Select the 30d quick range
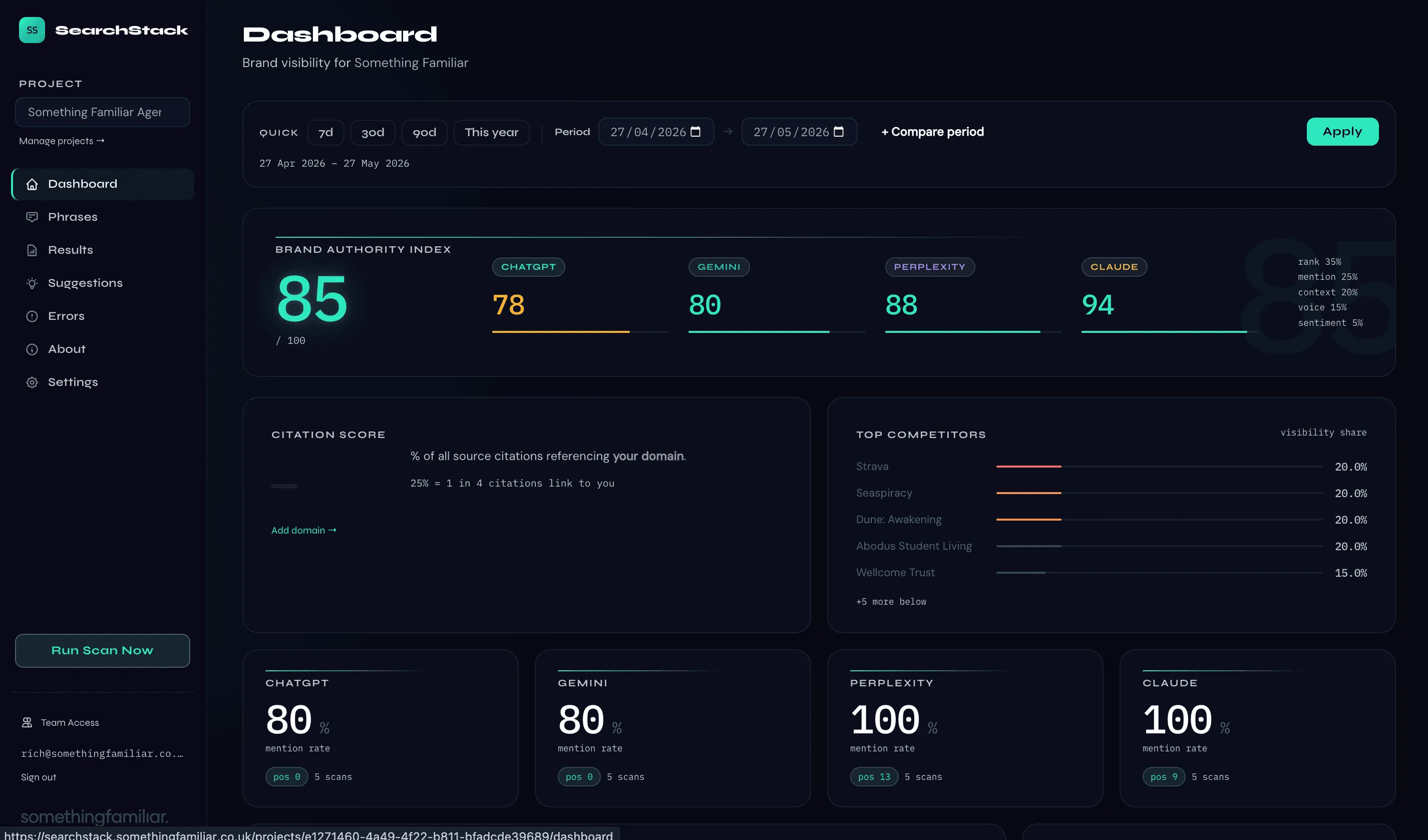 click(373, 133)
